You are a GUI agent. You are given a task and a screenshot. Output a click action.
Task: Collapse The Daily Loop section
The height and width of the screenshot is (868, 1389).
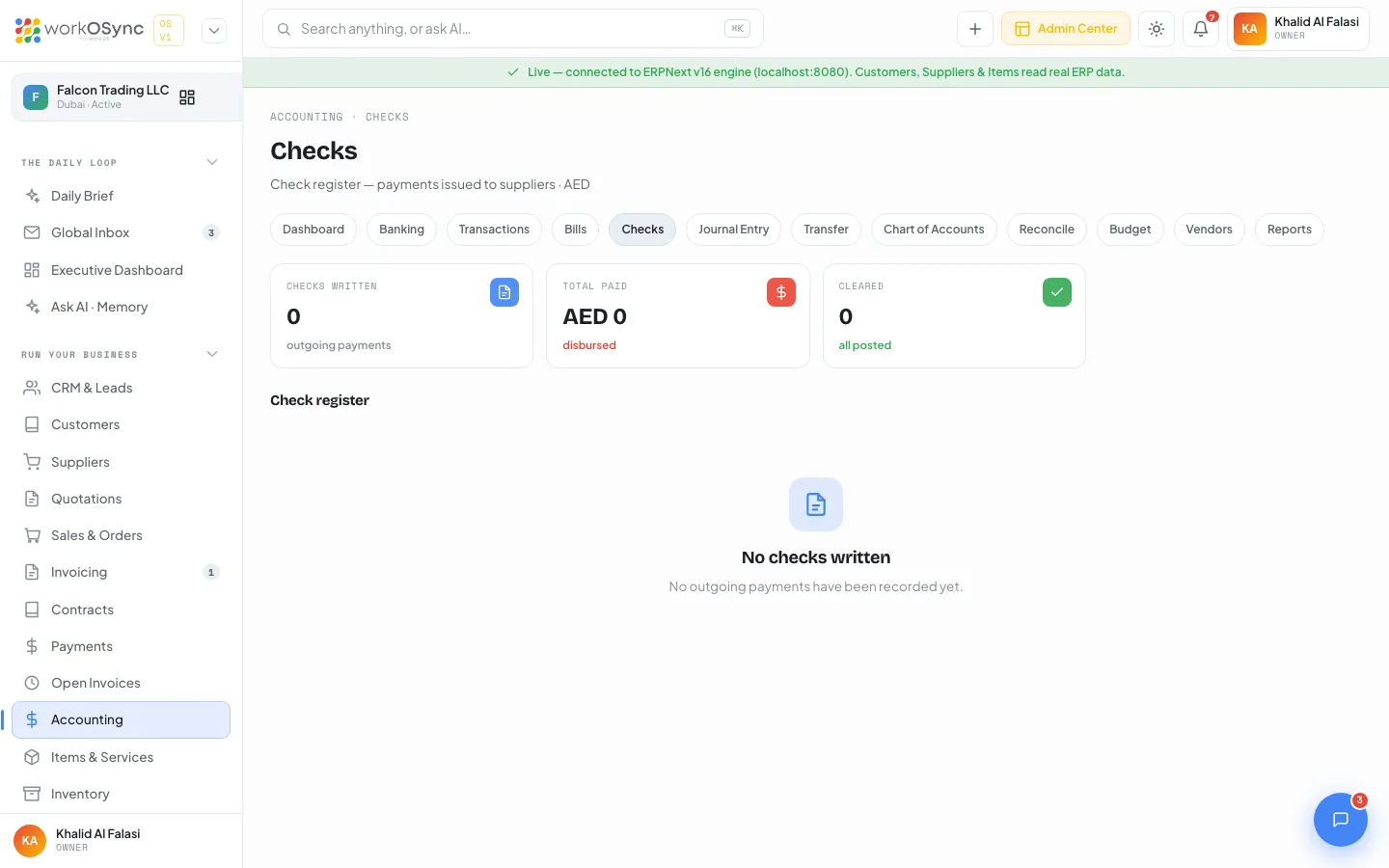212,162
